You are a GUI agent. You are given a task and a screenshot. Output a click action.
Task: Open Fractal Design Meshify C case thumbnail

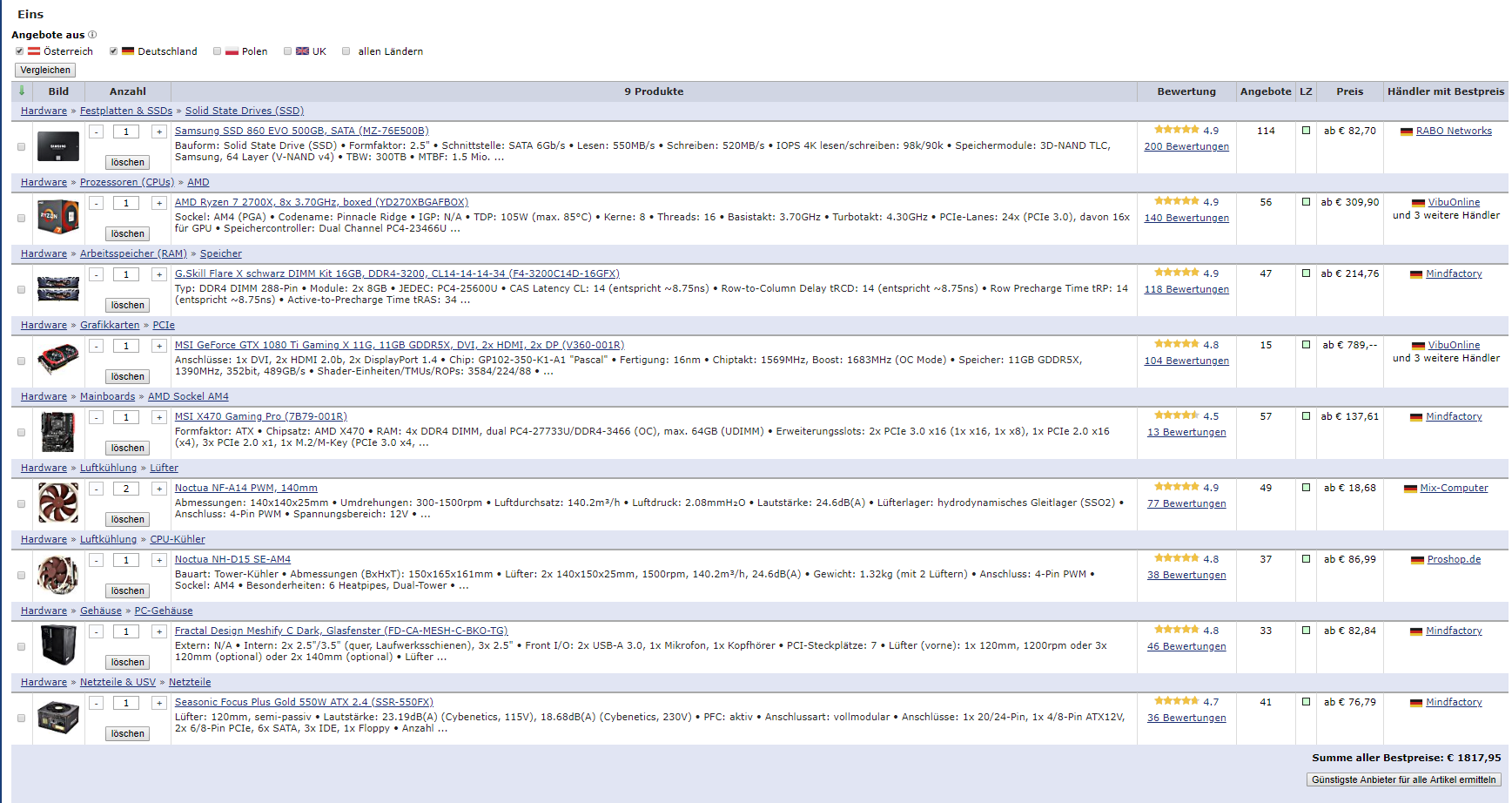pyautogui.click(x=58, y=646)
